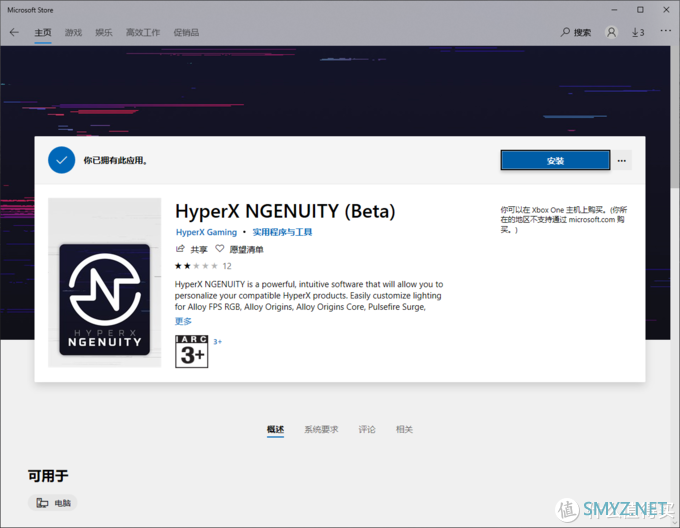Viewport: 680px width, 528px height.
Task: Switch to 系统要求 section tab
Action: point(321,430)
